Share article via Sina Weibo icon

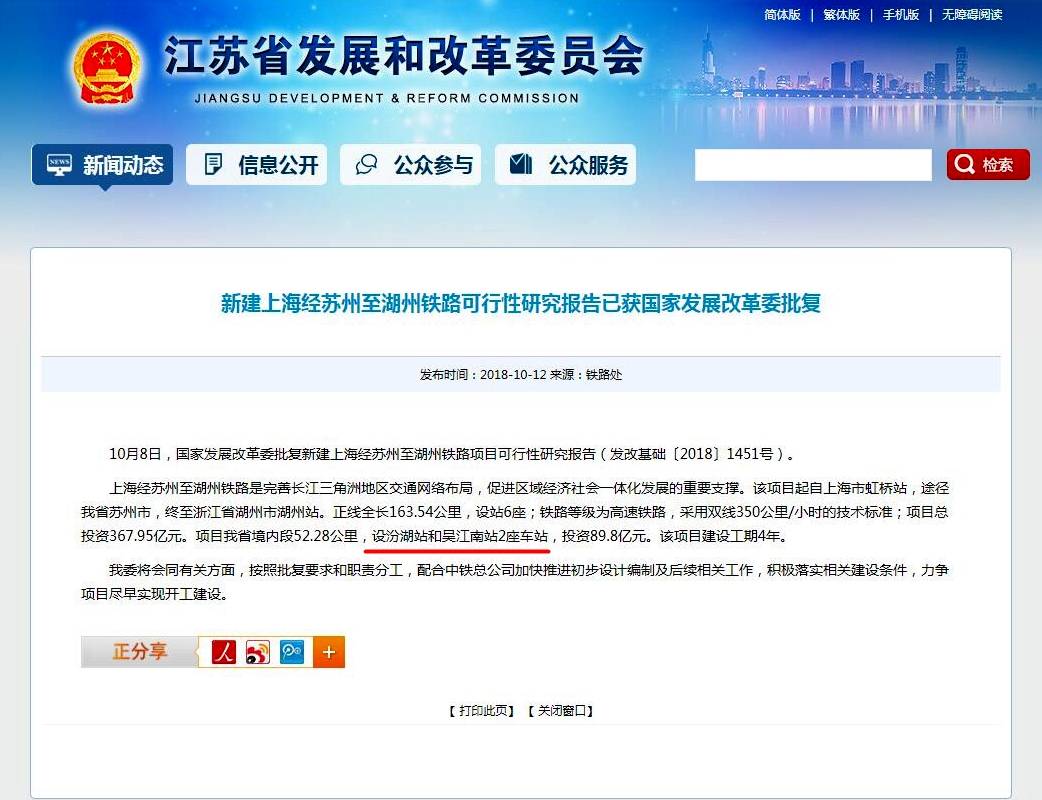point(258,652)
